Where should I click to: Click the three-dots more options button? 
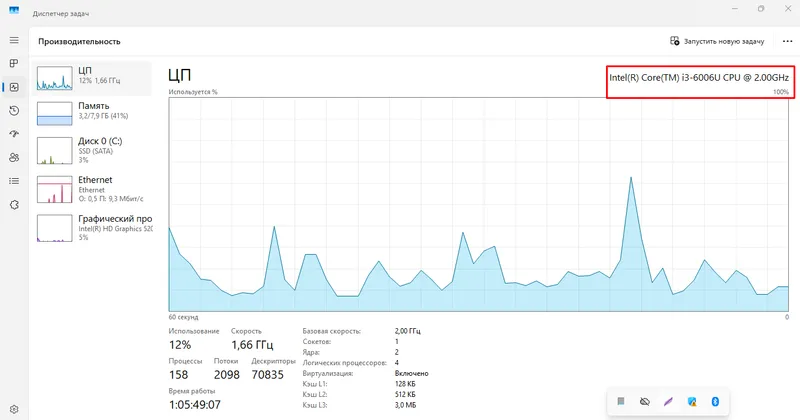787,41
